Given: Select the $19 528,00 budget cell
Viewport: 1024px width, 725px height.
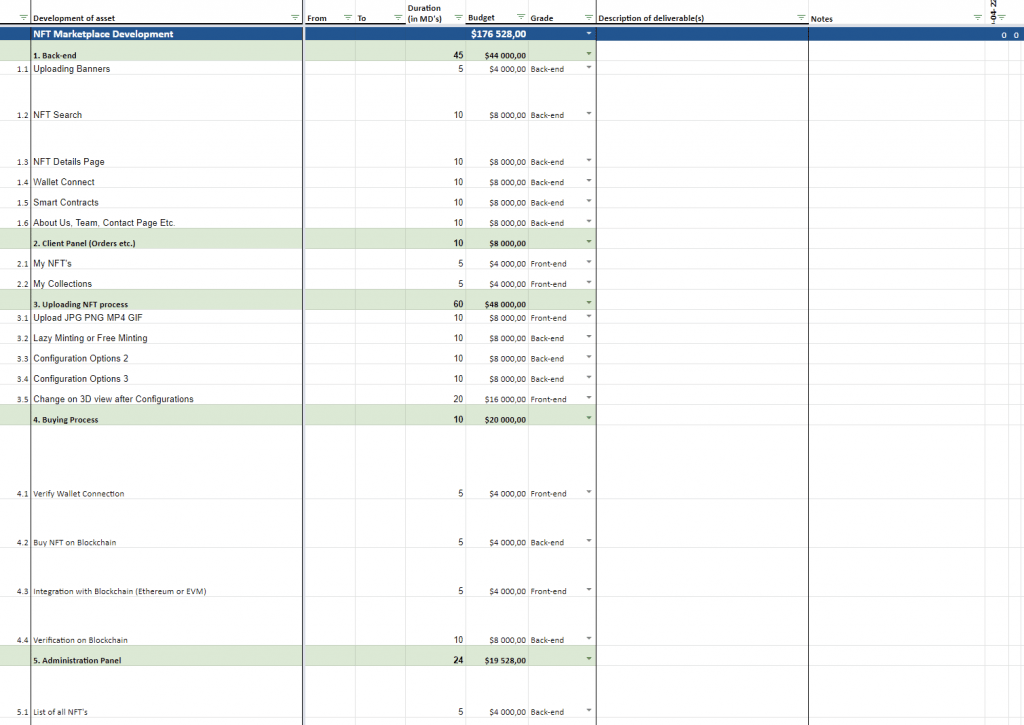Looking at the screenshot, I should [x=497, y=656].
